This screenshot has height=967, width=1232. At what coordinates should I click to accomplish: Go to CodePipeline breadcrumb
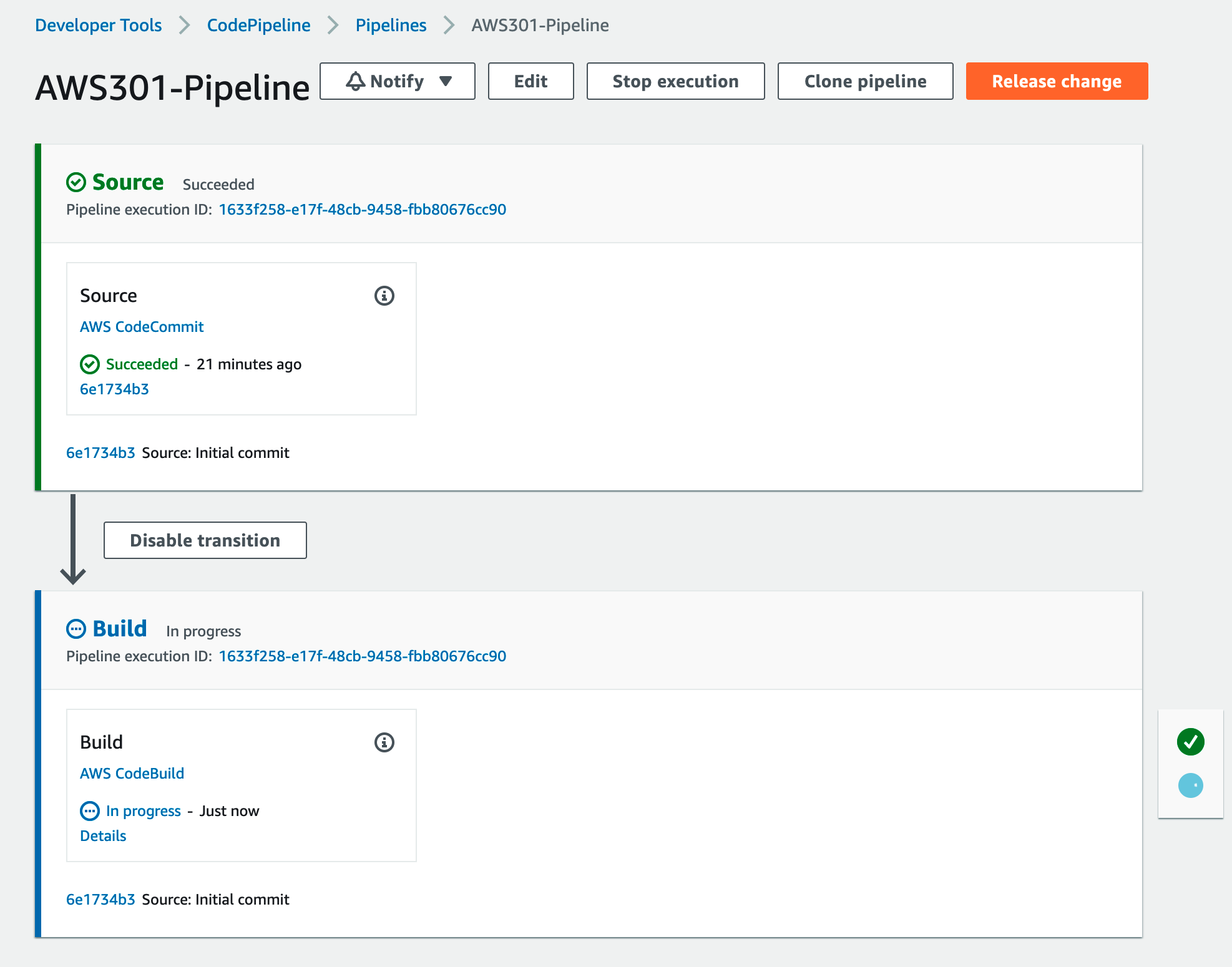tap(259, 26)
